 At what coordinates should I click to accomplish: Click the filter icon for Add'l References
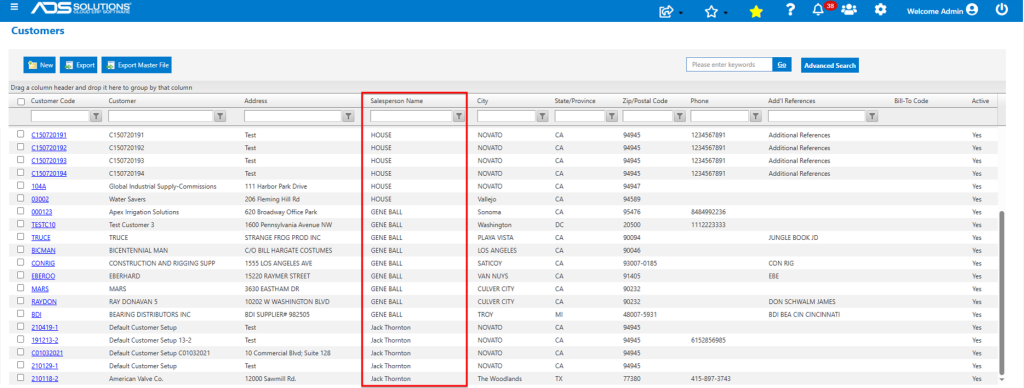pos(872,116)
